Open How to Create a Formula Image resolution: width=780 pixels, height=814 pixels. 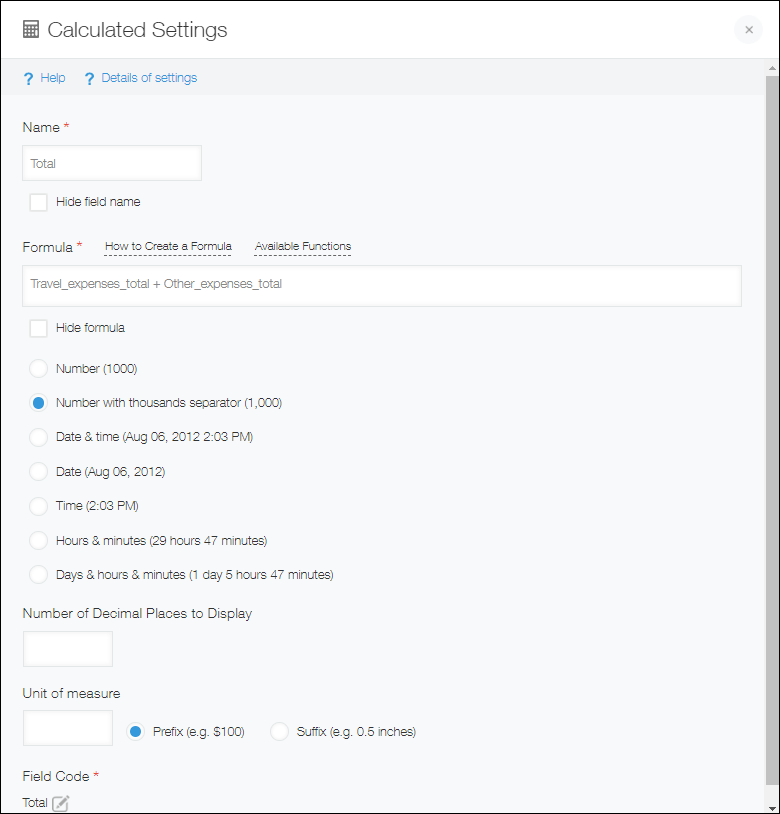[168, 246]
